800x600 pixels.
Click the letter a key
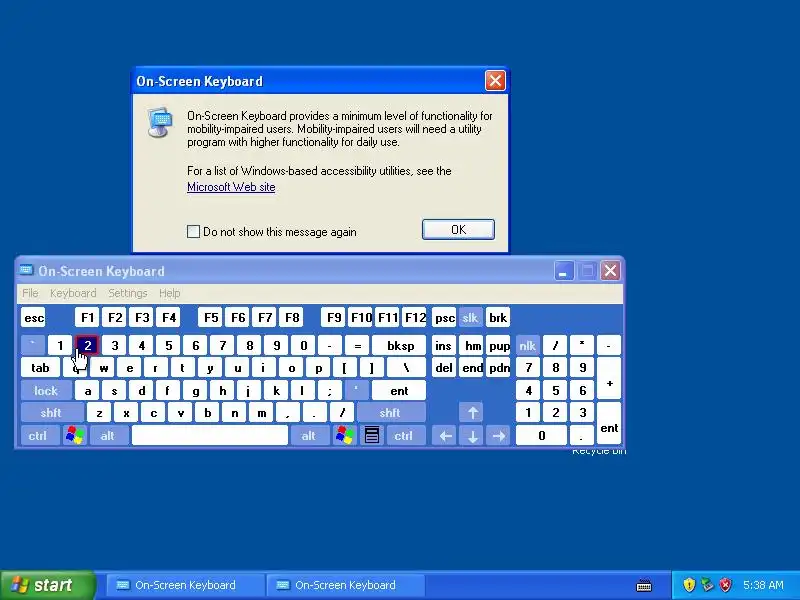pyautogui.click(x=87, y=391)
